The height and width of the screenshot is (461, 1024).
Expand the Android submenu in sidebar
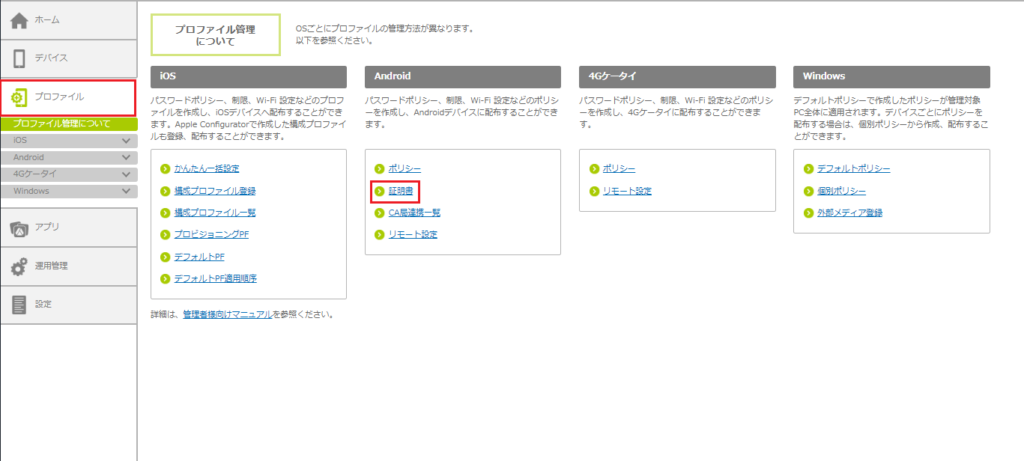point(126,158)
